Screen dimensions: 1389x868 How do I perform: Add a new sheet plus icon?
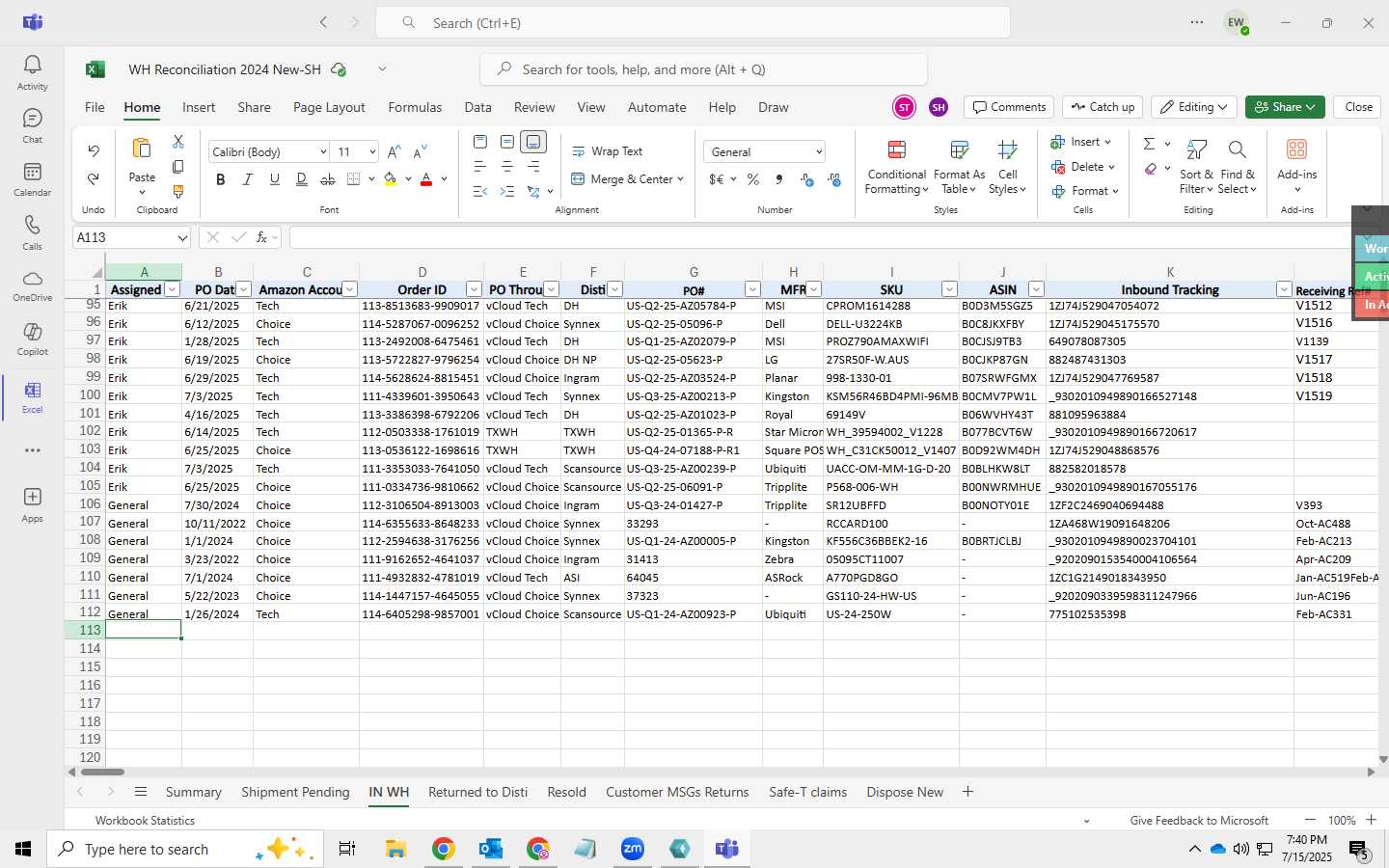coord(967,792)
